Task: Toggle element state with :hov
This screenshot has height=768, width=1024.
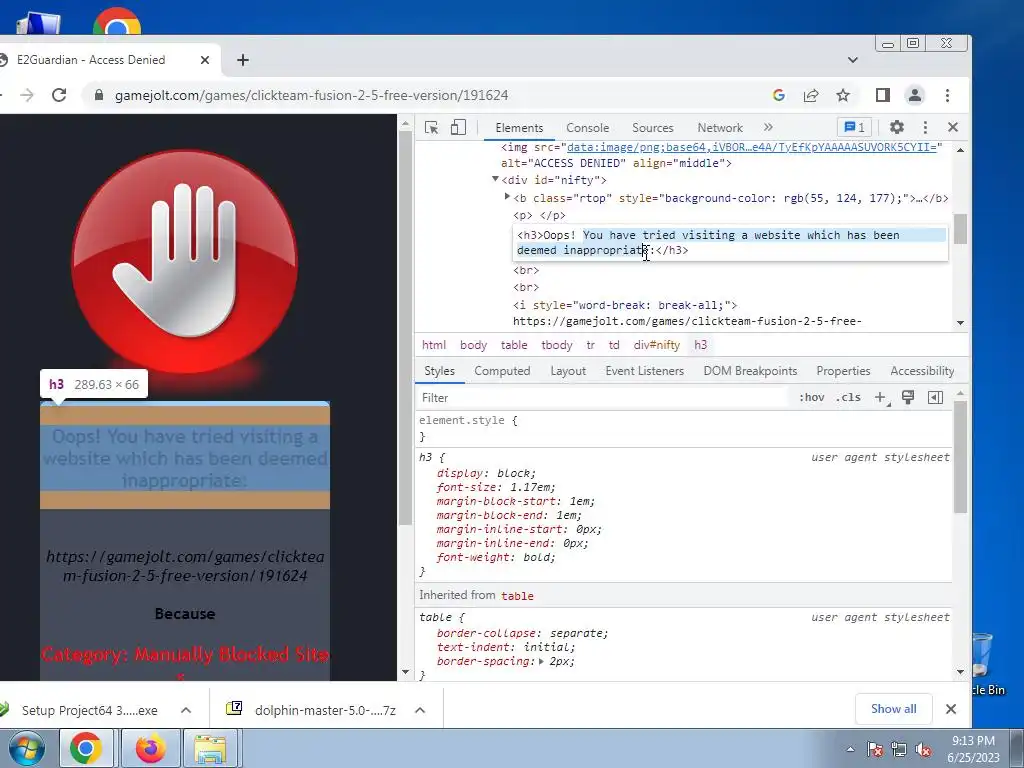Action: click(x=812, y=398)
